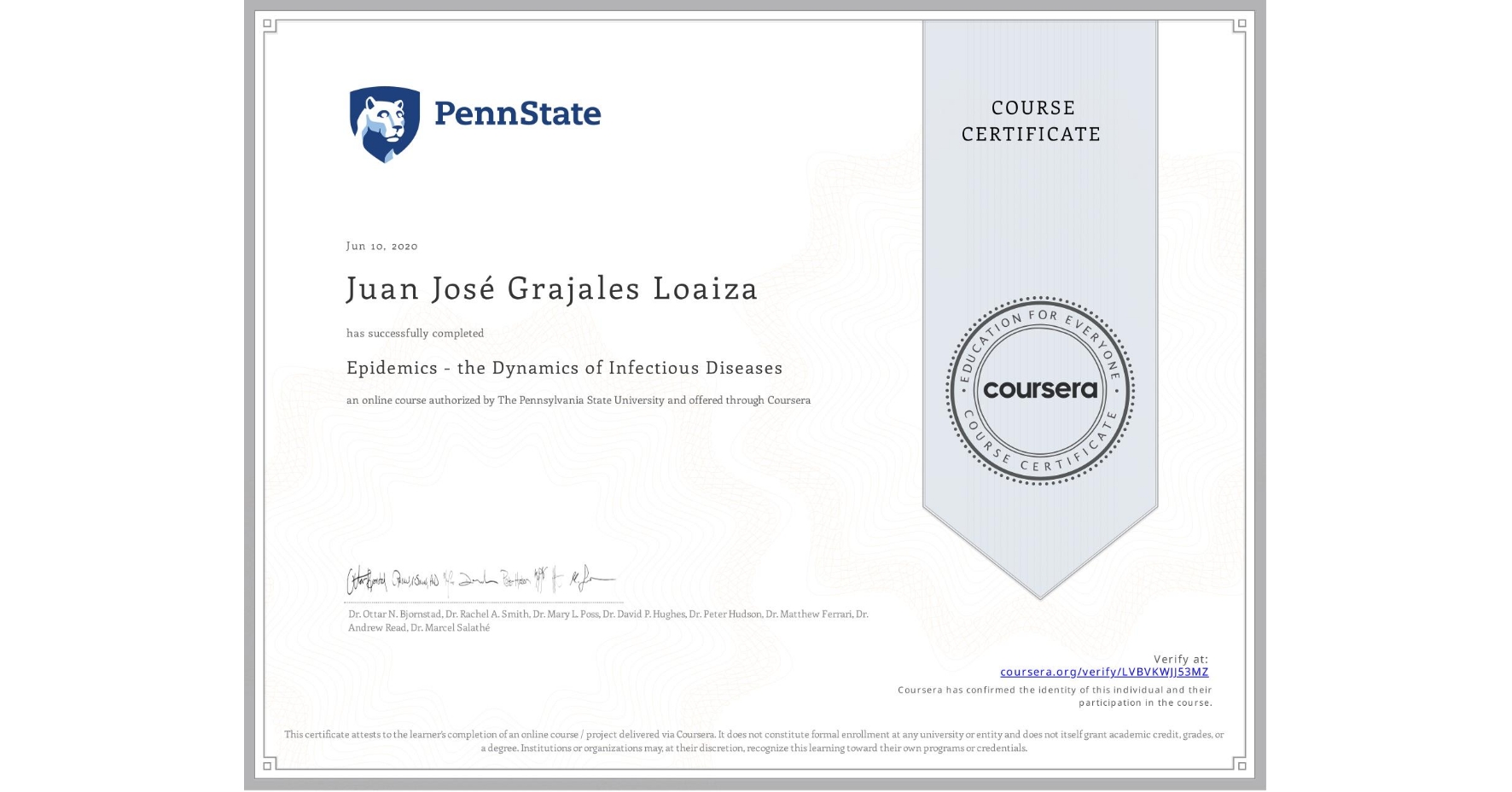Toggle highlight on the course title text
This screenshot has width=1512, height=792.
pos(564,368)
